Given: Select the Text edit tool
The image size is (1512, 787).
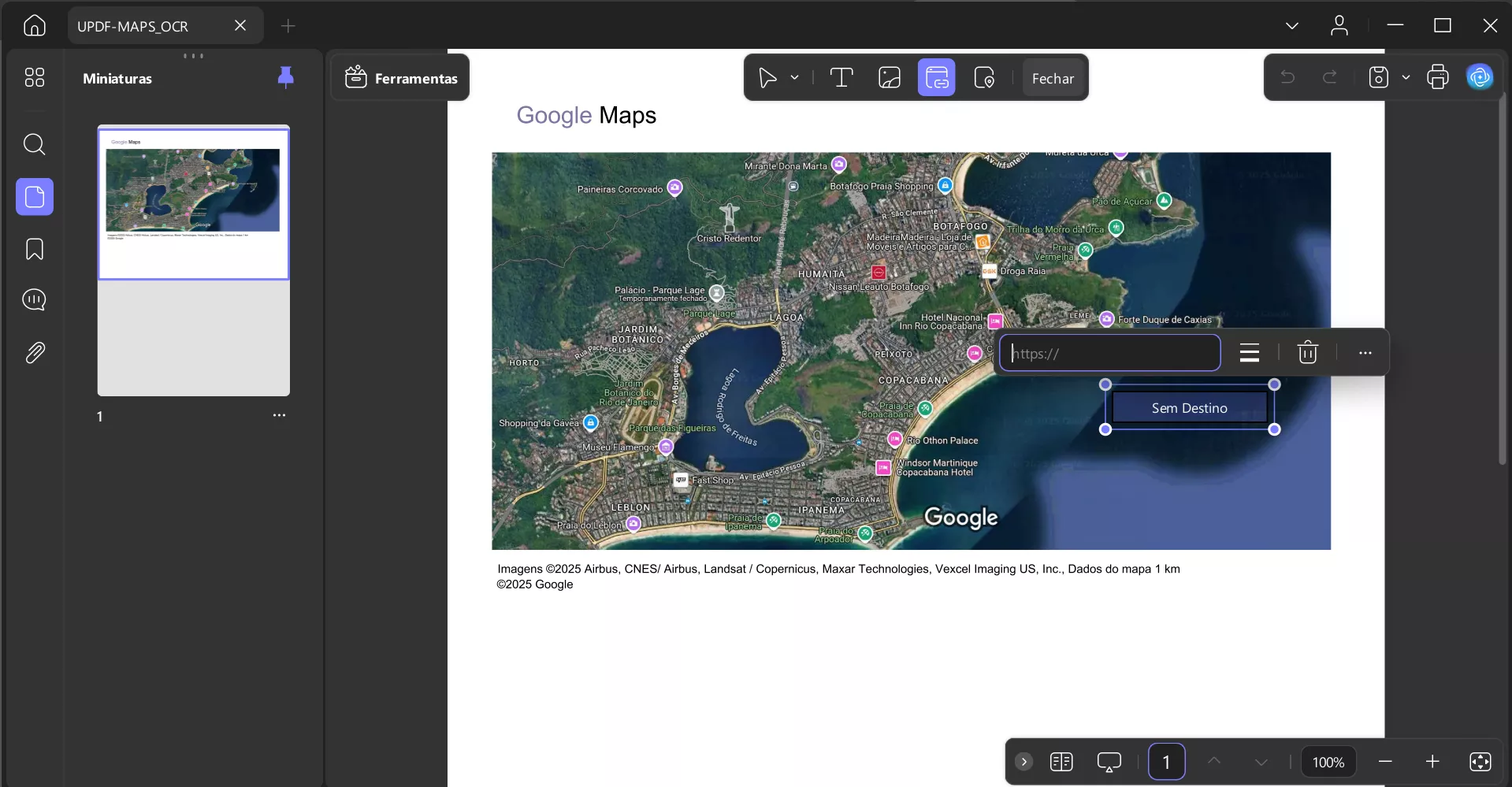Looking at the screenshot, I should click(841, 78).
